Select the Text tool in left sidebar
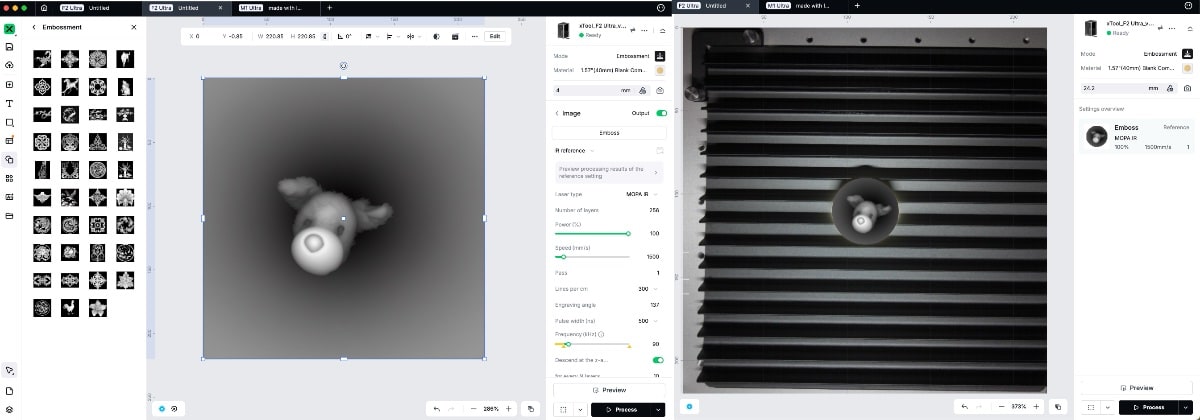The image size is (1200, 420). (9, 103)
